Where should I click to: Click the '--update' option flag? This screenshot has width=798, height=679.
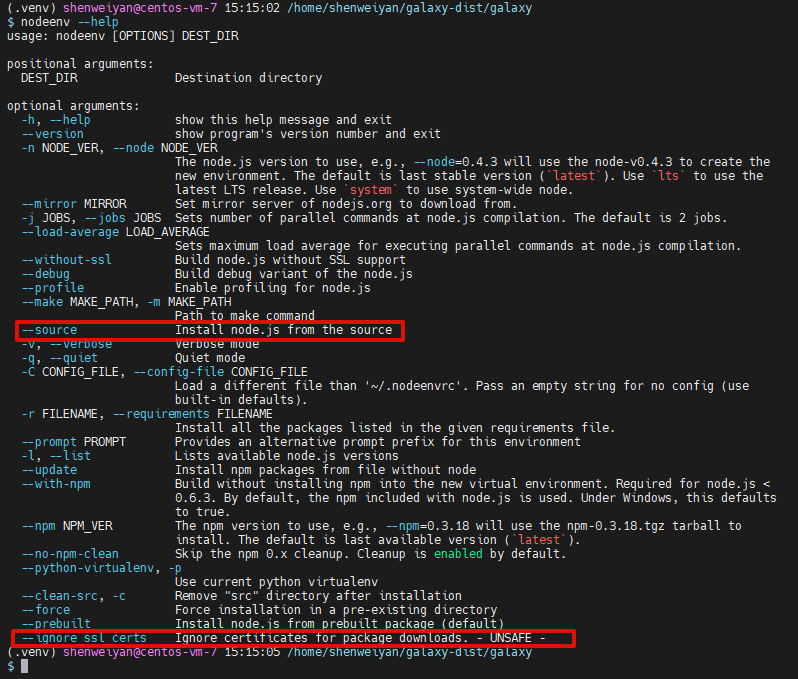(49, 470)
